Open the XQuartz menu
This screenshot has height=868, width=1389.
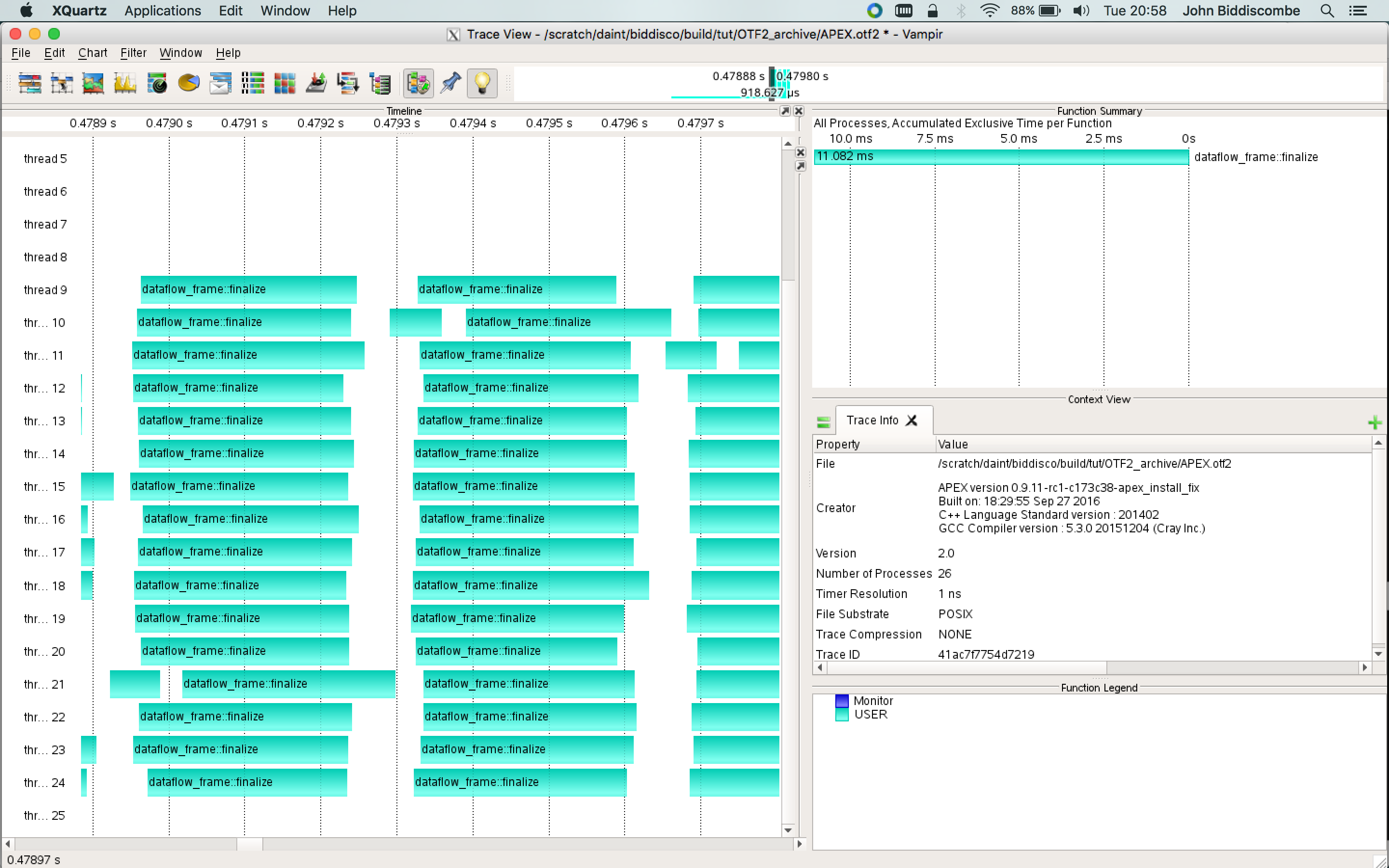point(79,10)
